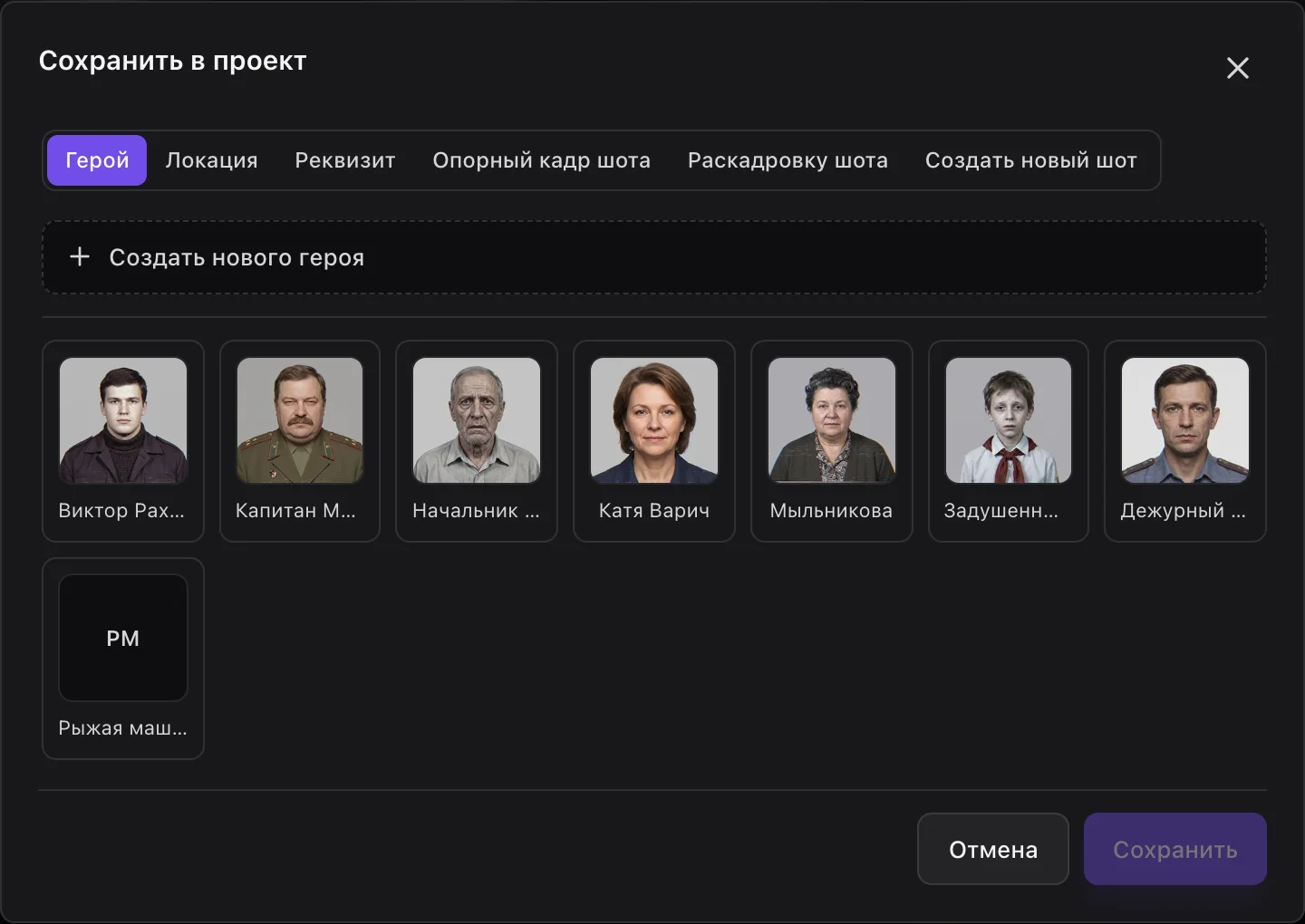Close the «Сохранить в проект» dialog
Viewport: 1305px width, 924px height.
tap(1237, 68)
